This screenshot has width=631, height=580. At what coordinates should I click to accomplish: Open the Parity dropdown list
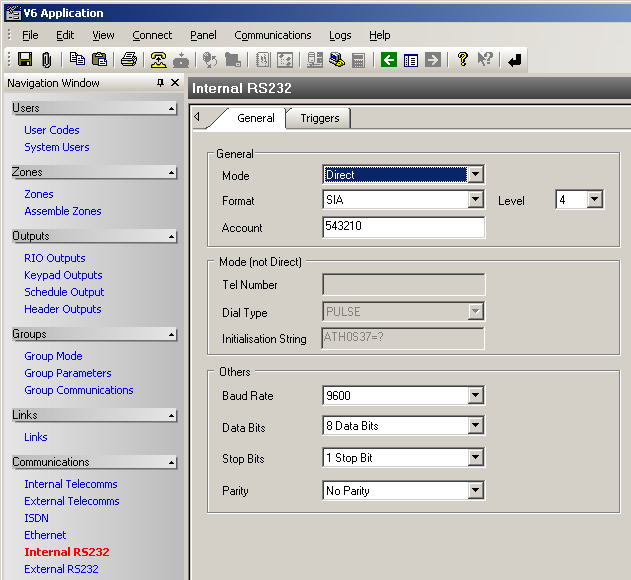click(x=476, y=491)
